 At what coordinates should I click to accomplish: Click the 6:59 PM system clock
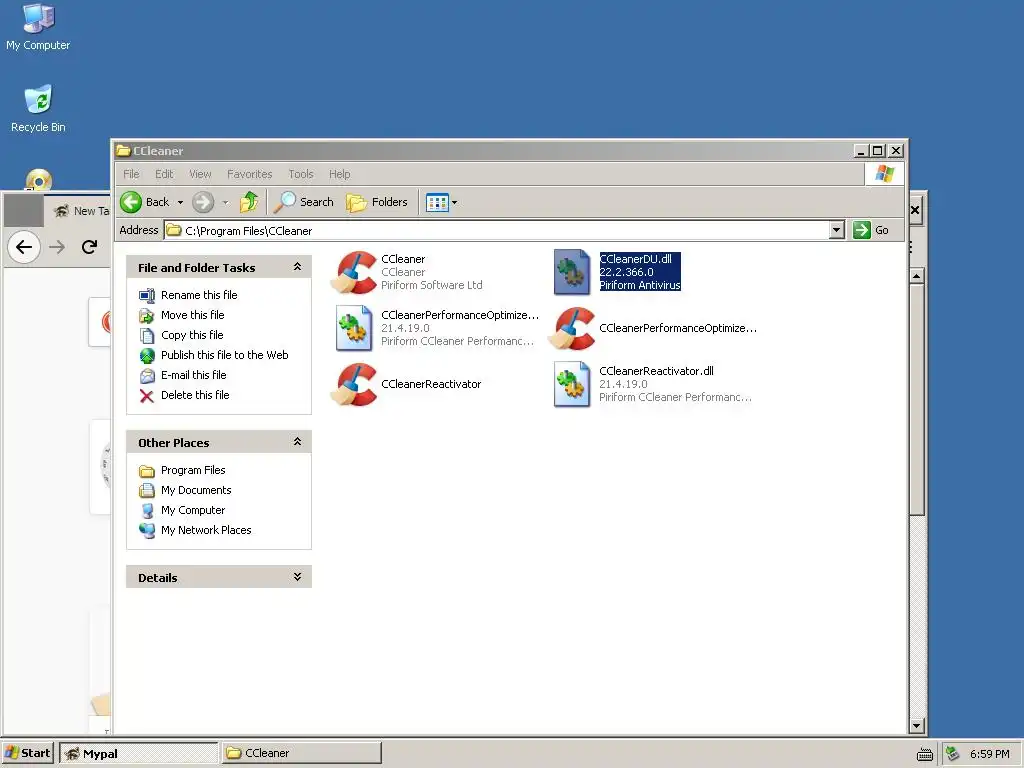pyautogui.click(x=989, y=754)
